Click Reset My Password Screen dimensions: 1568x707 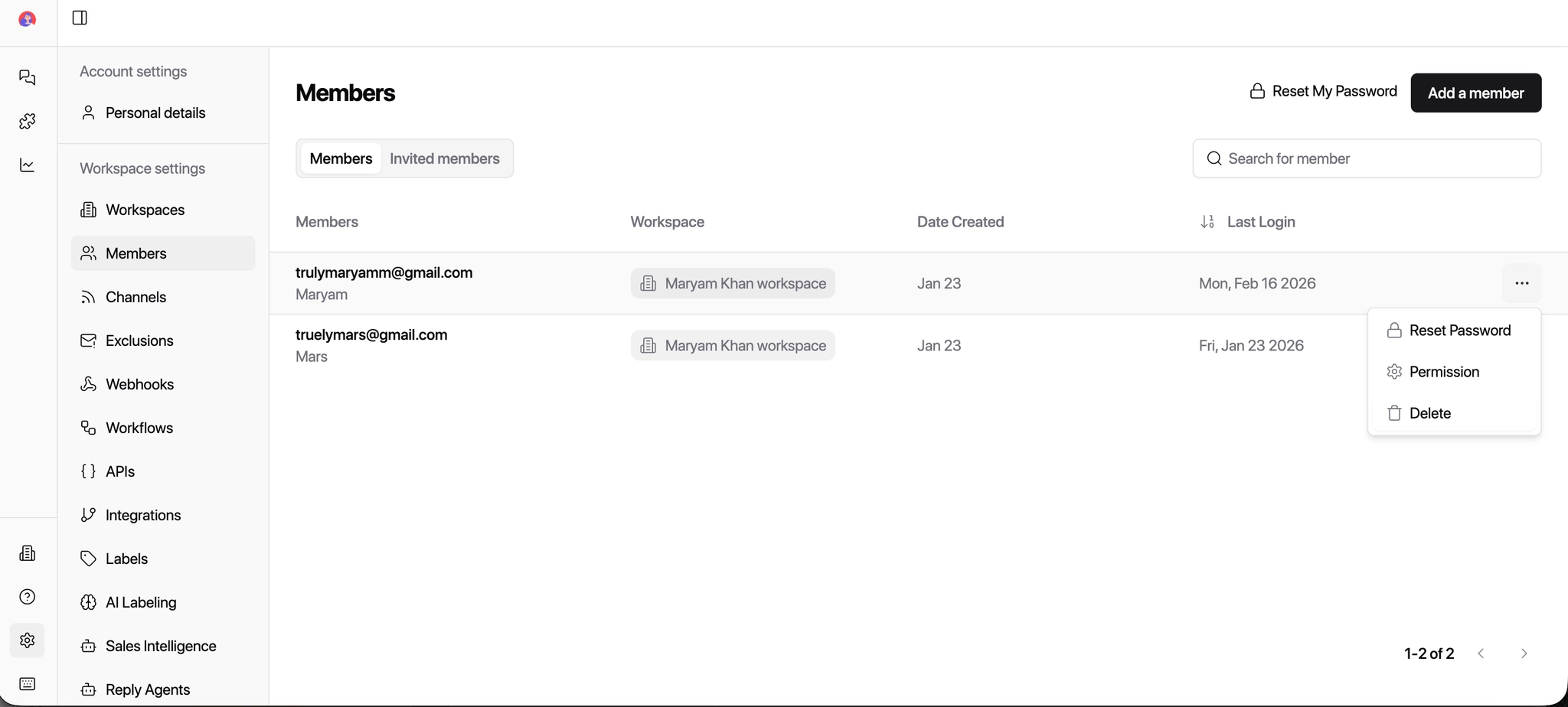[1323, 91]
